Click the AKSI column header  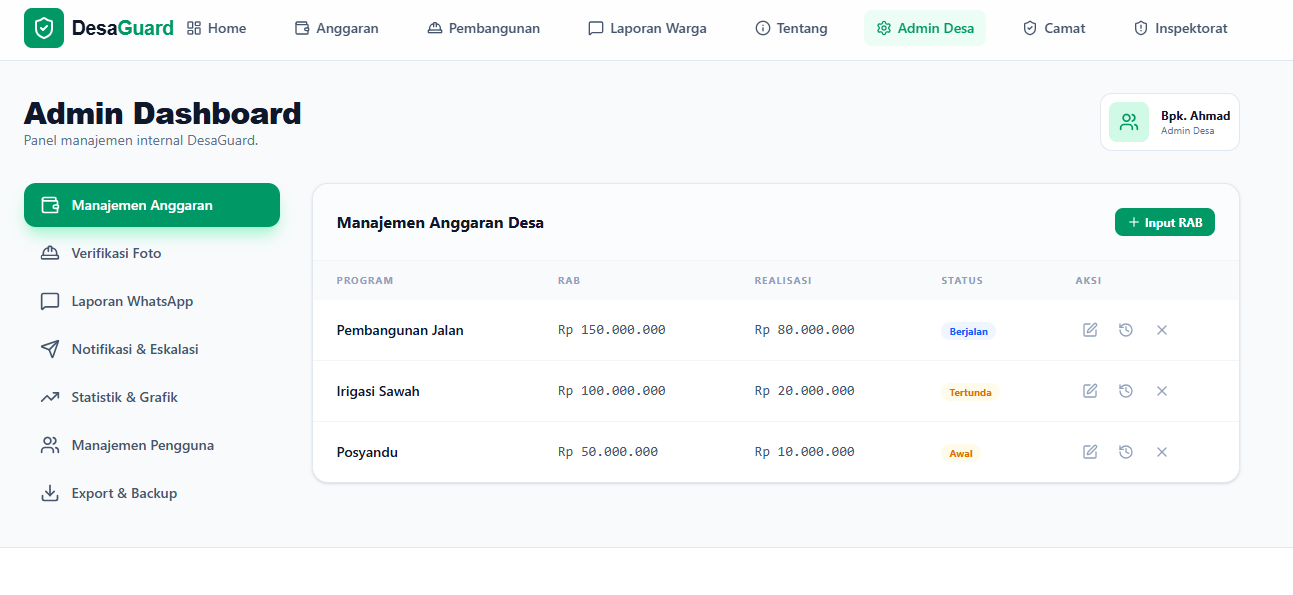pyautogui.click(x=1089, y=280)
